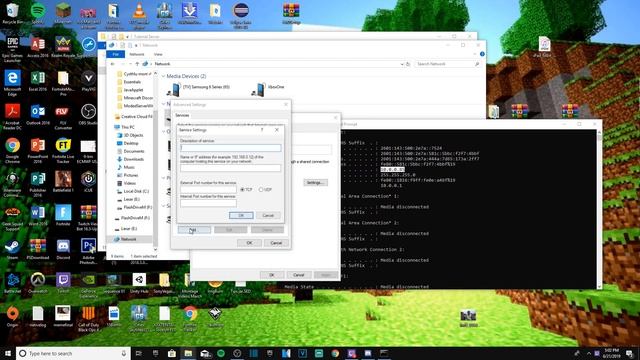Open the Network ribbon tab
Screen dimensions: 640x360
[137, 54]
